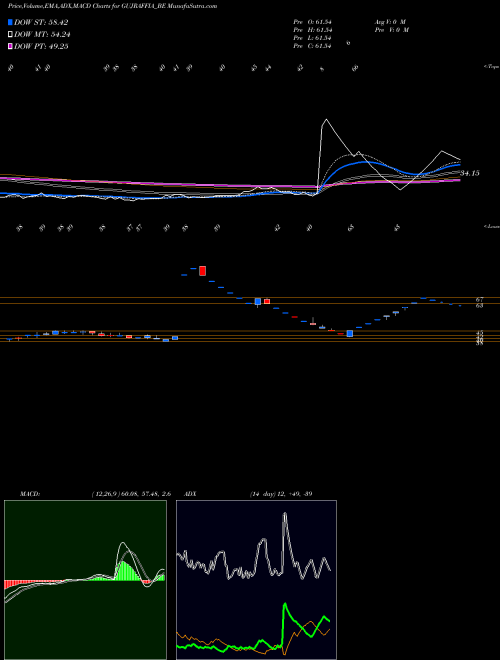
Task: Click the blue candlestick at the price bottom
Action: click(349, 333)
